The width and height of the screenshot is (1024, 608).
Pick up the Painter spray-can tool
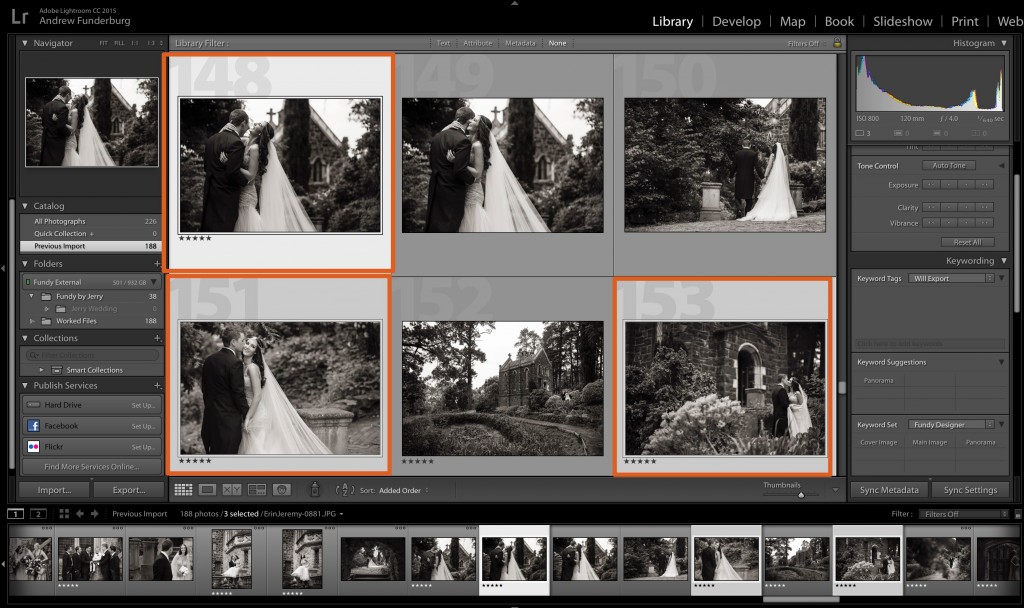click(314, 490)
